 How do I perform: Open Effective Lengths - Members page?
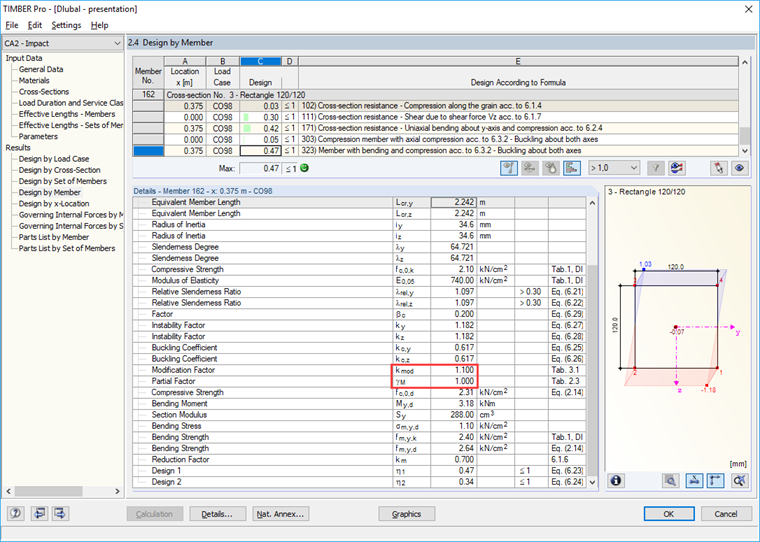[x=67, y=114]
